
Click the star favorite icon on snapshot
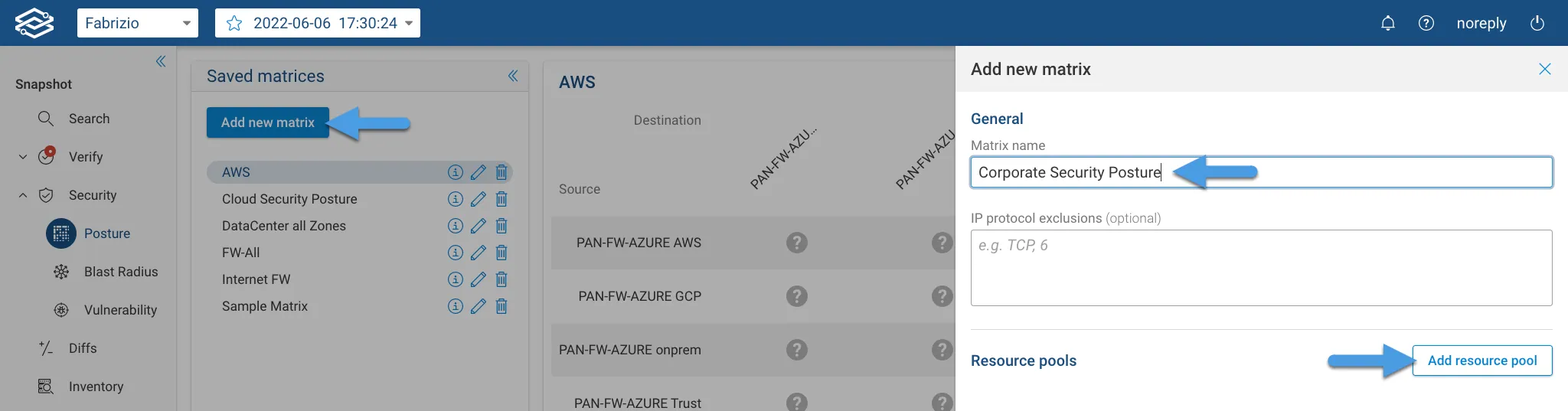click(x=234, y=24)
